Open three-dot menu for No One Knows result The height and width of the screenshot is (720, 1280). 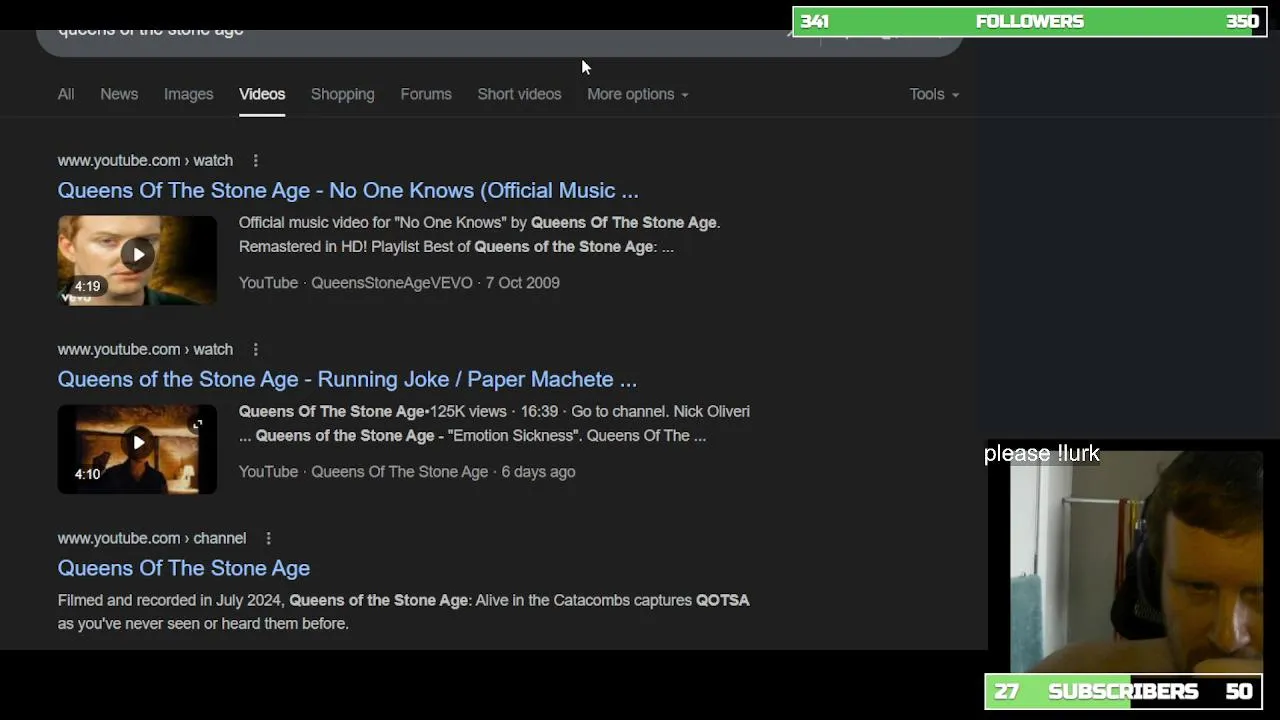pos(256,160)
